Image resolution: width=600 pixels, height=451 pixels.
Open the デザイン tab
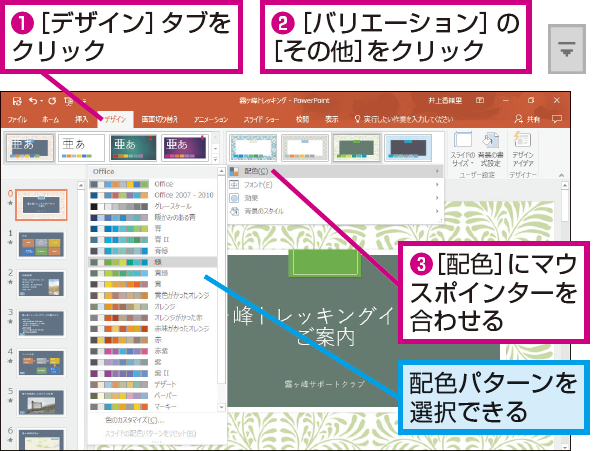click(116, 118)
